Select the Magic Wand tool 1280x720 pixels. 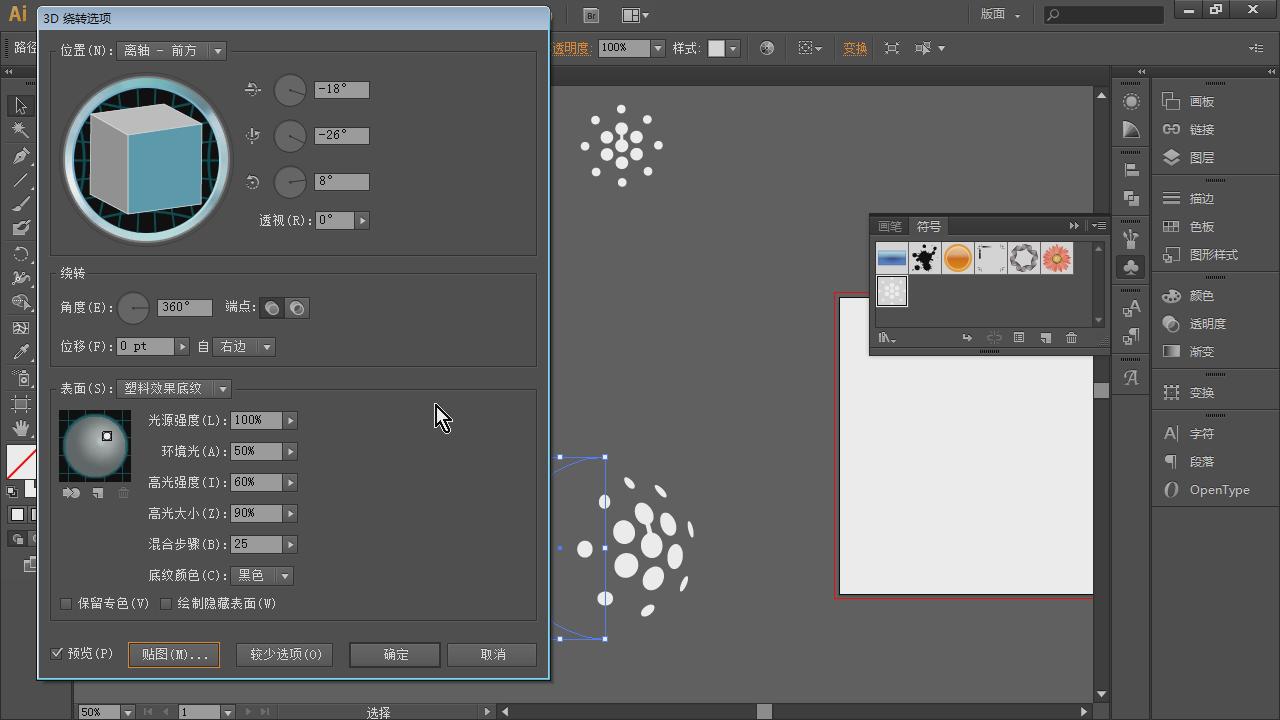tap(20, 130)
